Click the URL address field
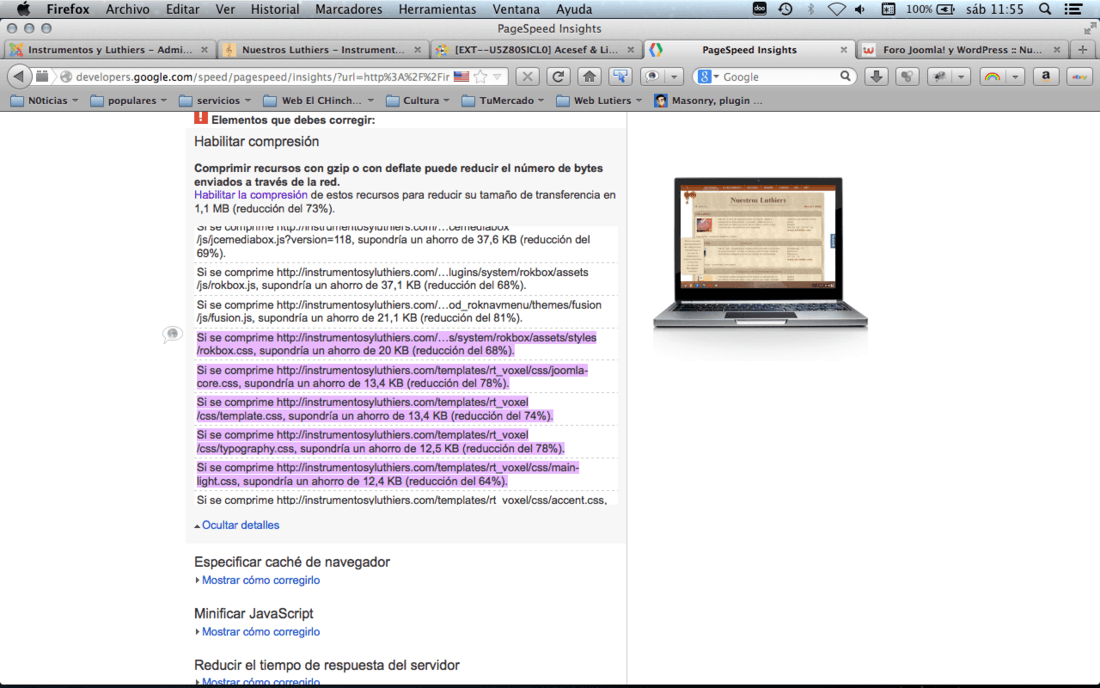 tap(262, 76)
